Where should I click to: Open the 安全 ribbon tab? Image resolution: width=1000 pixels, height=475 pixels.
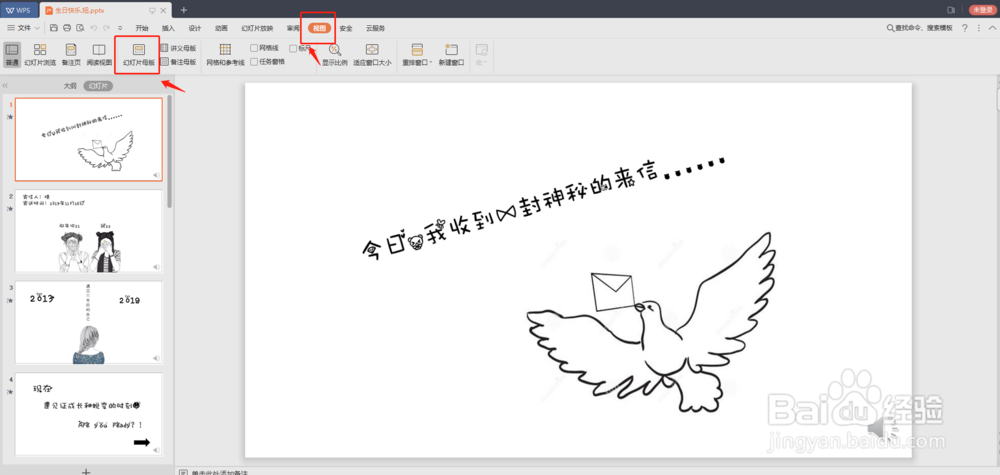pos(346,28)
